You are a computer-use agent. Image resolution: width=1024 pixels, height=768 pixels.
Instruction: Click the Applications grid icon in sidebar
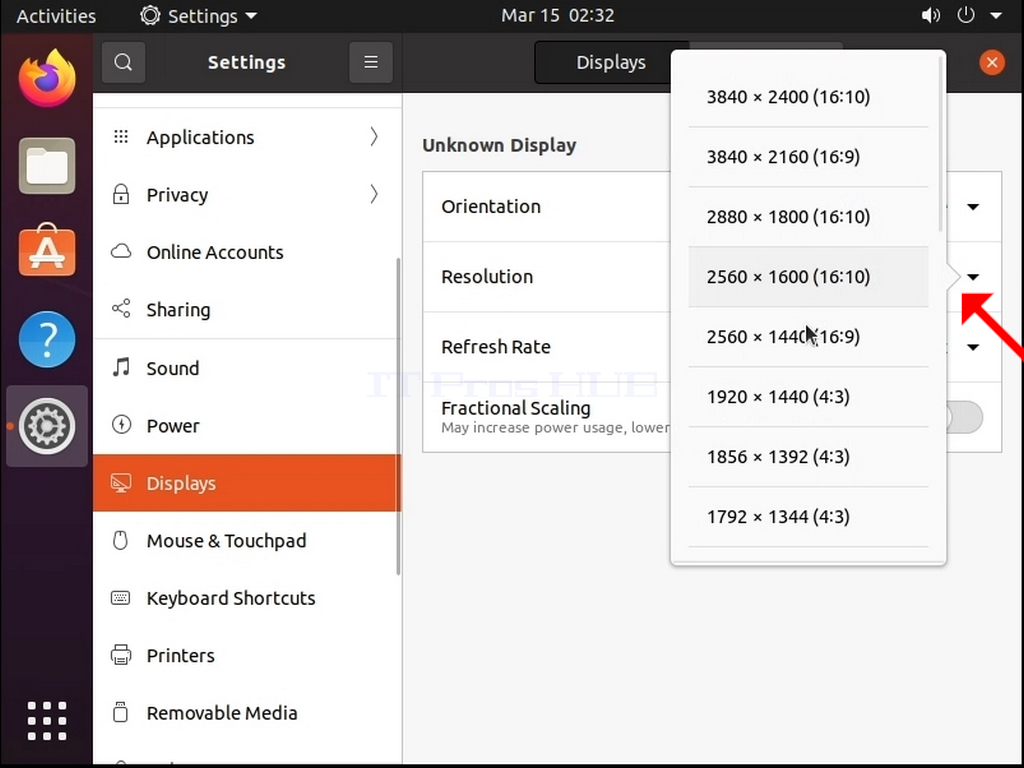coord(121,136)
